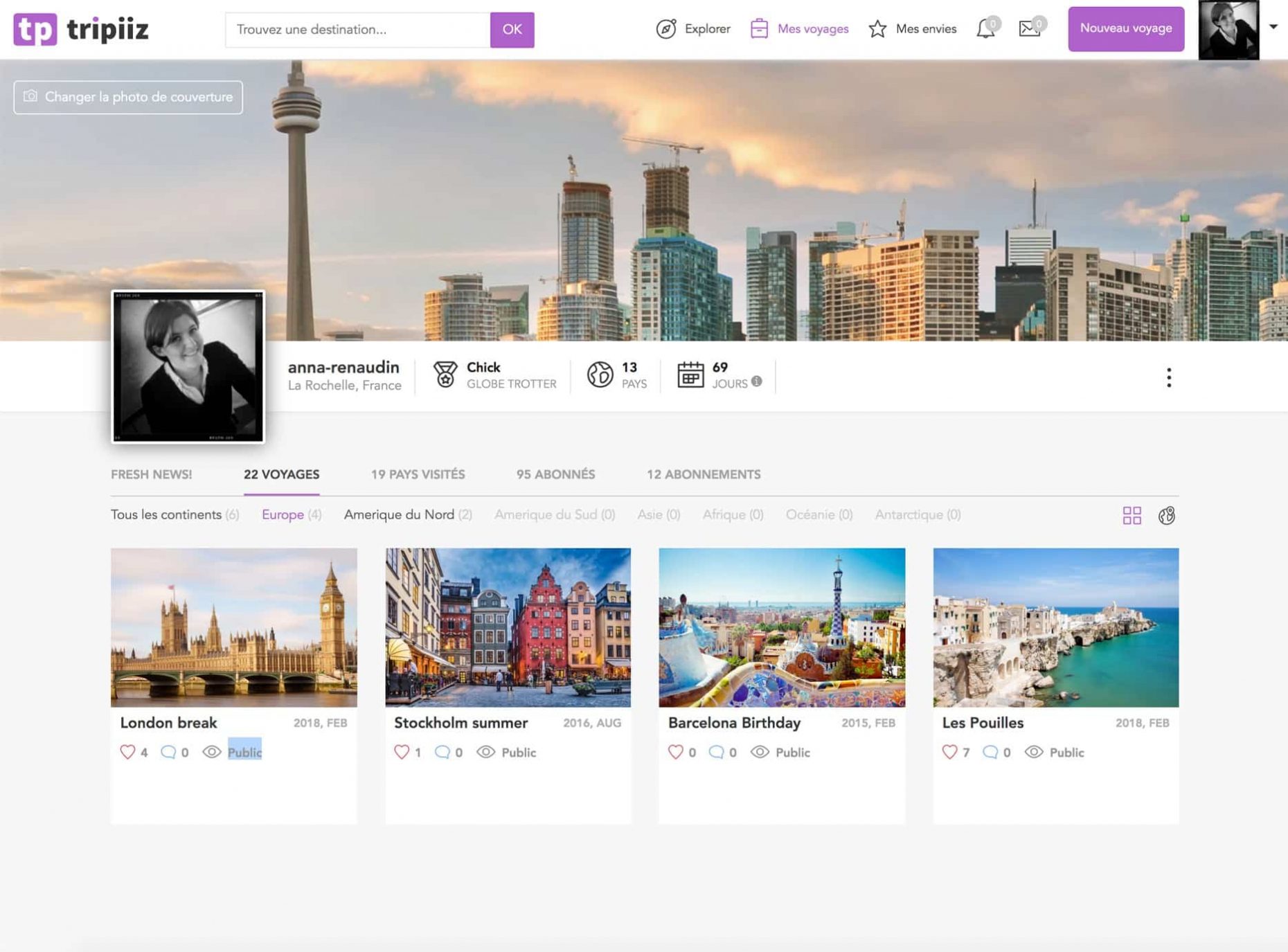Open the three-dot profile options menu

(x=1169, y=377)
